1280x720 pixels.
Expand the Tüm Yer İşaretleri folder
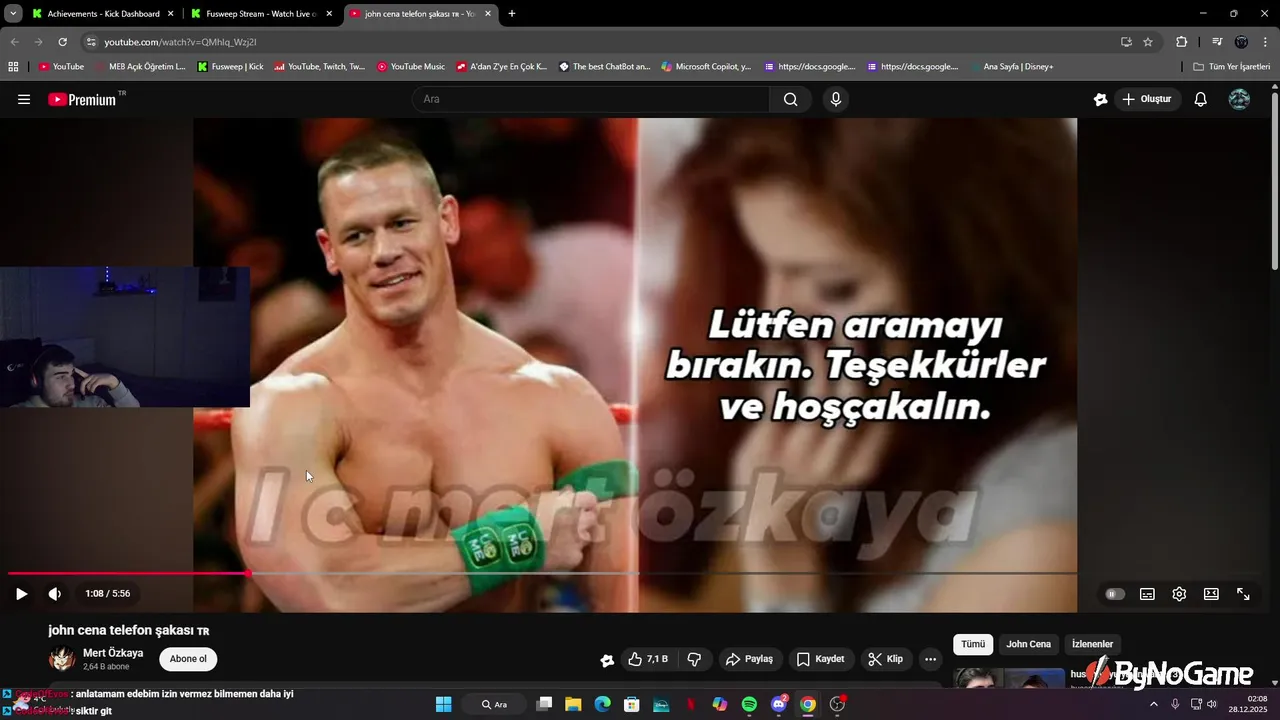[x=1232, y=67]
